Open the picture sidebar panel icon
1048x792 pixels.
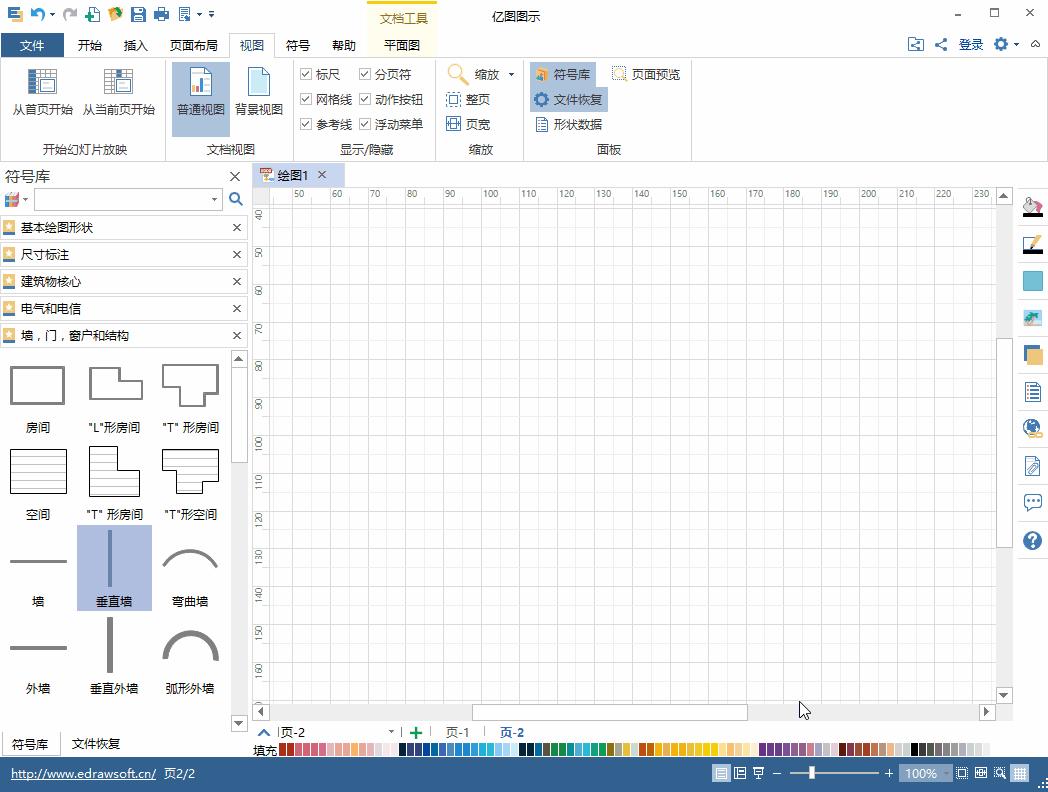pos(1033,317)
